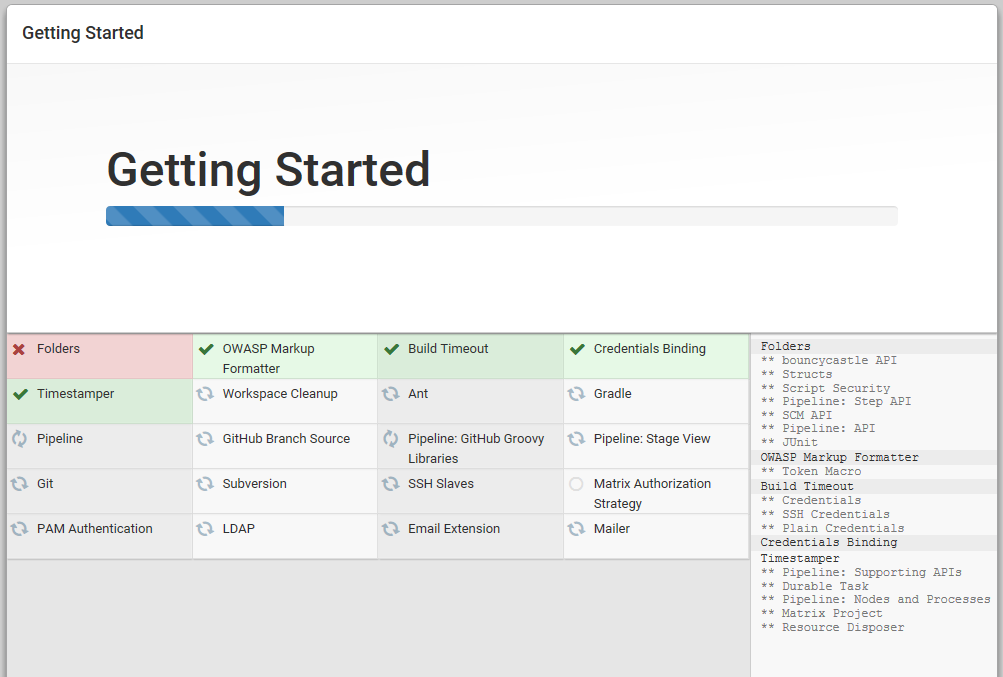Viewport: 1003px width, 677px height.
Task: Click the spinner icon next to LDAP
Action: coord(206,529)
